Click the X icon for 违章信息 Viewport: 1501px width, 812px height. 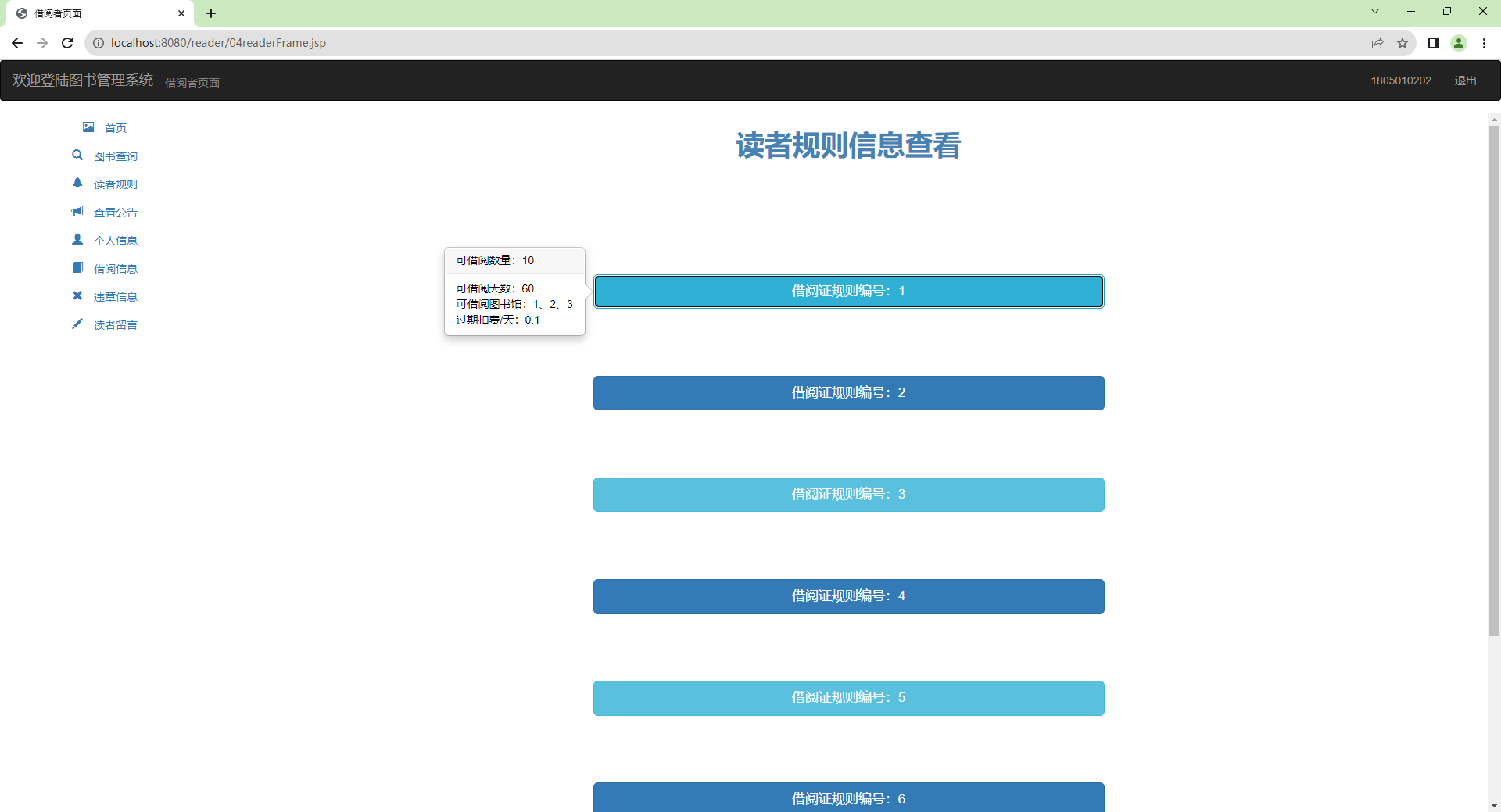click(x=77, y=295)
